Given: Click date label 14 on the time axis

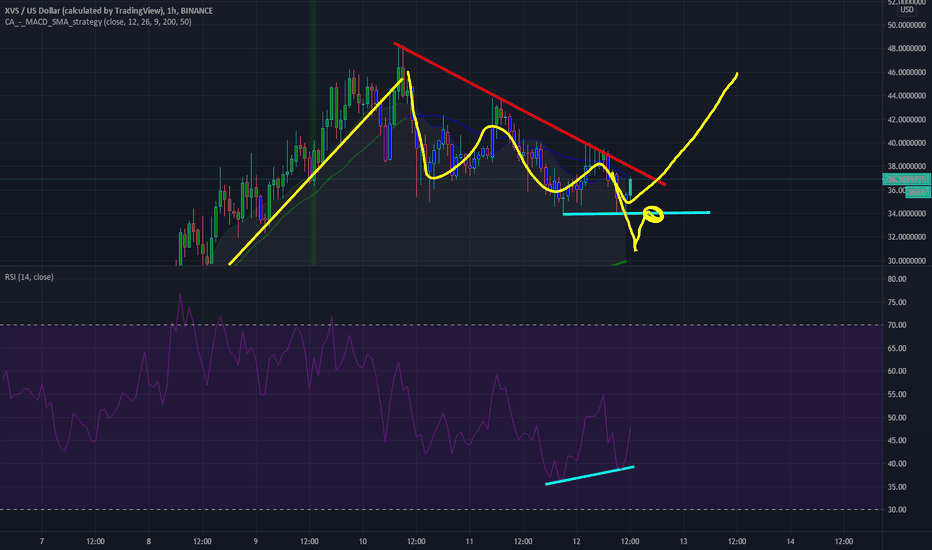Looking at the screenshot, I should coord(791,541).
